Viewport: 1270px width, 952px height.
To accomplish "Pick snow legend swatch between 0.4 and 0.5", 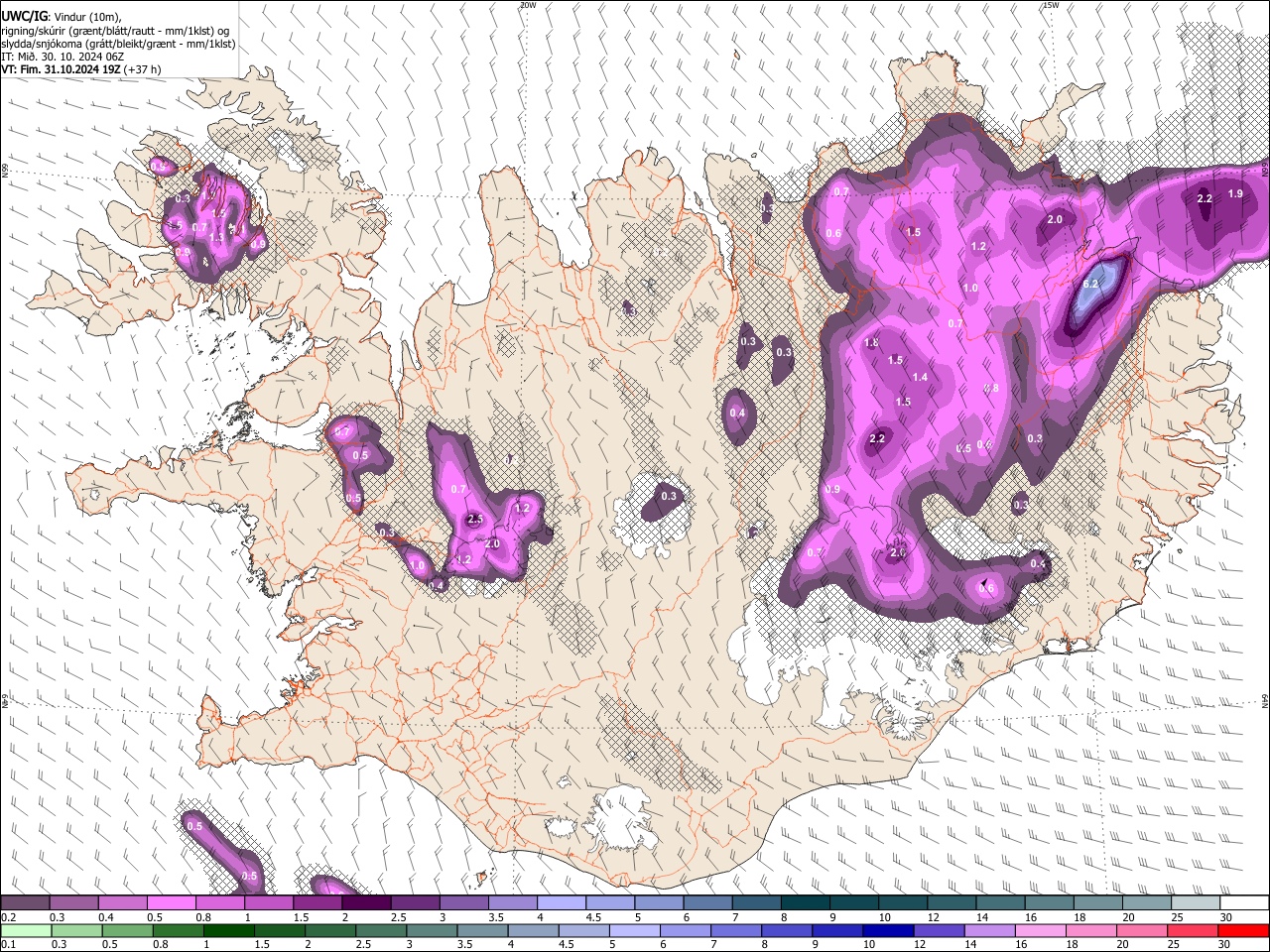I will click(x=123, y=903).
